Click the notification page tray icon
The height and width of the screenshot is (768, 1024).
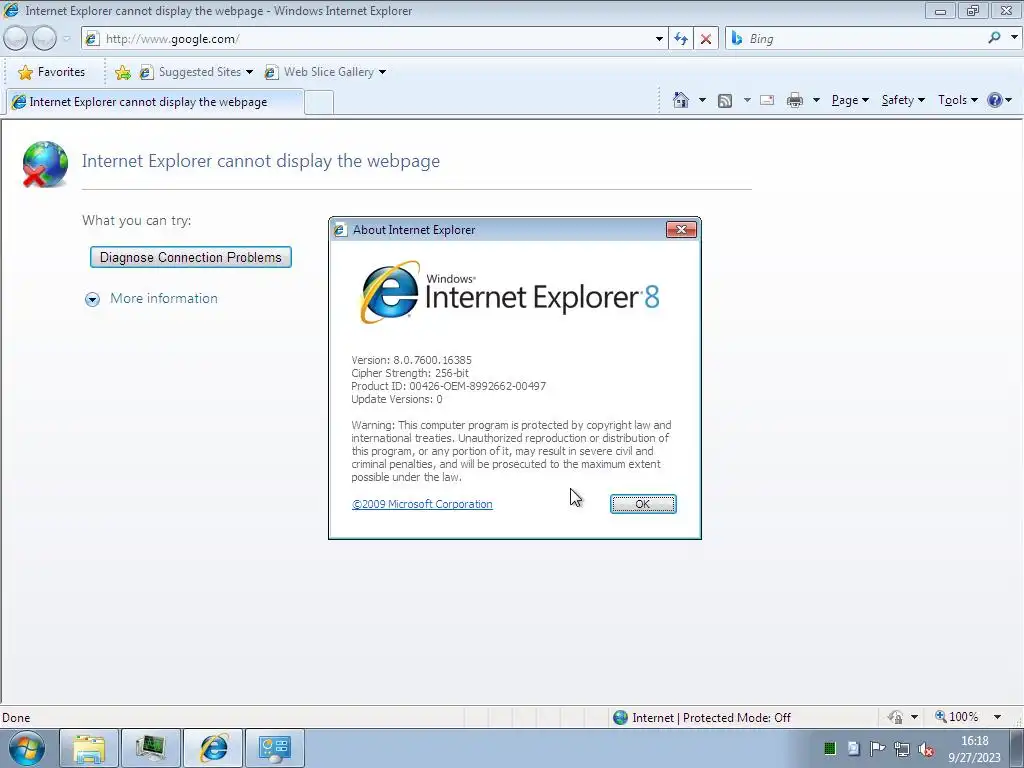coord(853,748)
